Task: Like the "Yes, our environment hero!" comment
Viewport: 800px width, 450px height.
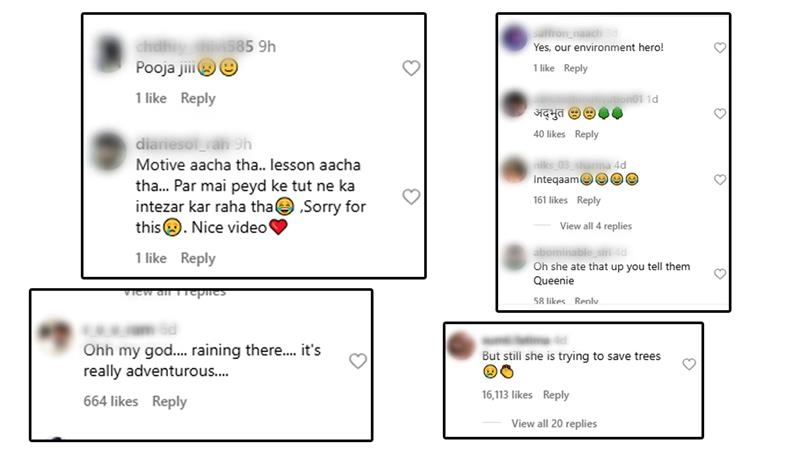Action: (719, 48)
